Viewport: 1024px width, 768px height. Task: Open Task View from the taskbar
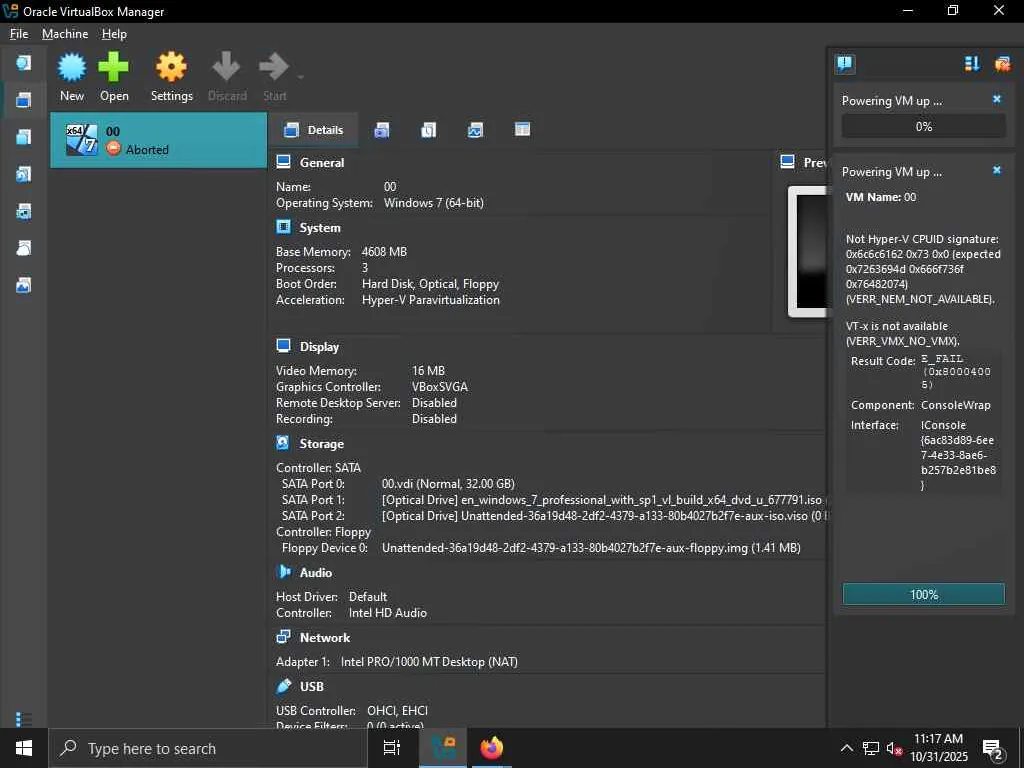[392, 748]
